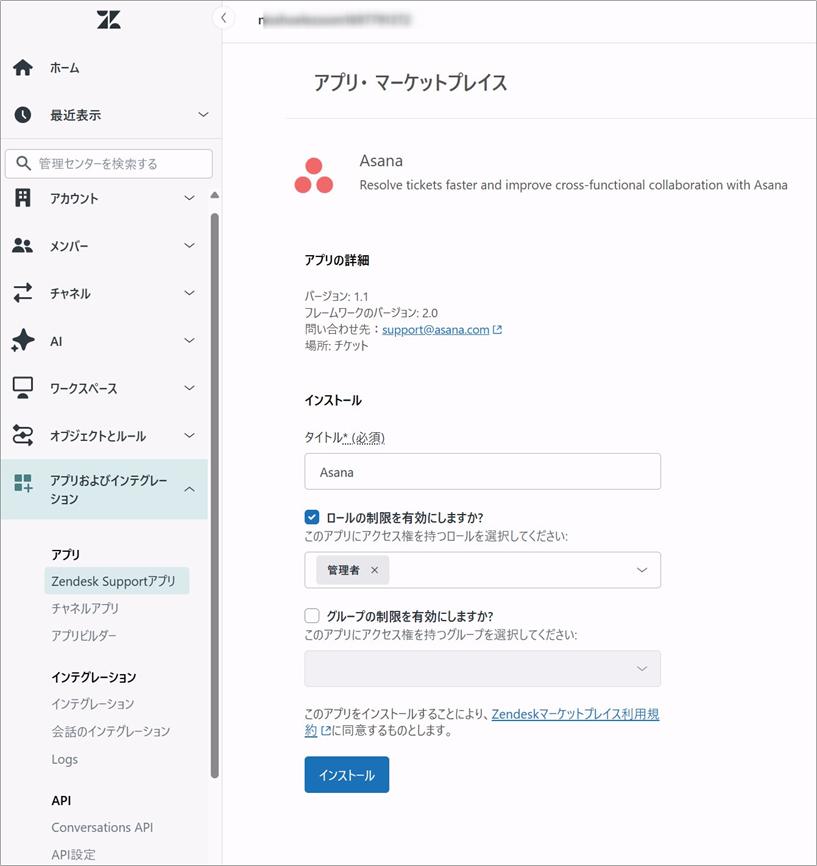Expand the オブジェクトとルール section
This screenshot has height=866, width=817.
189,436
